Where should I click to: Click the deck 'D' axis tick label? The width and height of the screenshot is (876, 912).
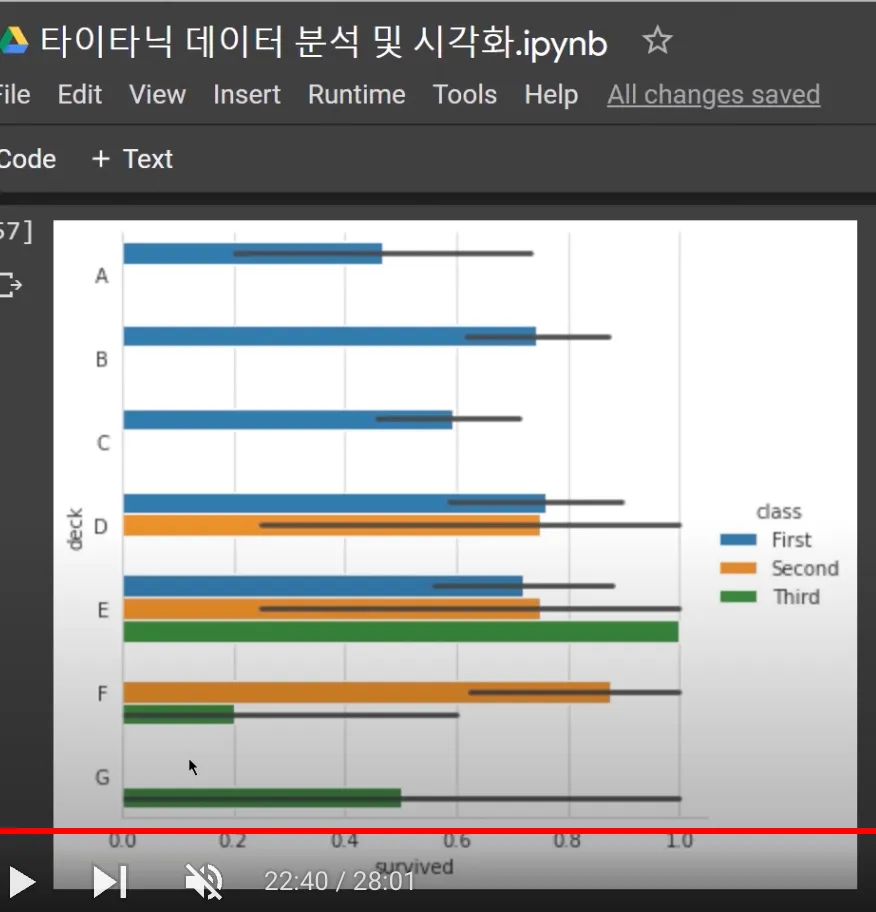[x=101, y=527]
